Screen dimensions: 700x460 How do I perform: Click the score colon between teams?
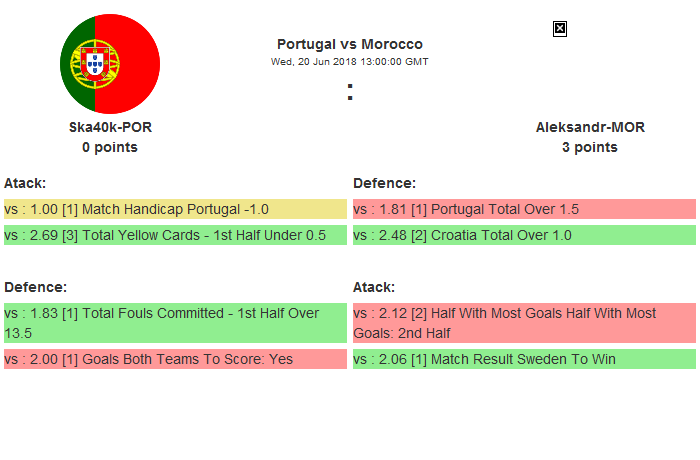350,92
